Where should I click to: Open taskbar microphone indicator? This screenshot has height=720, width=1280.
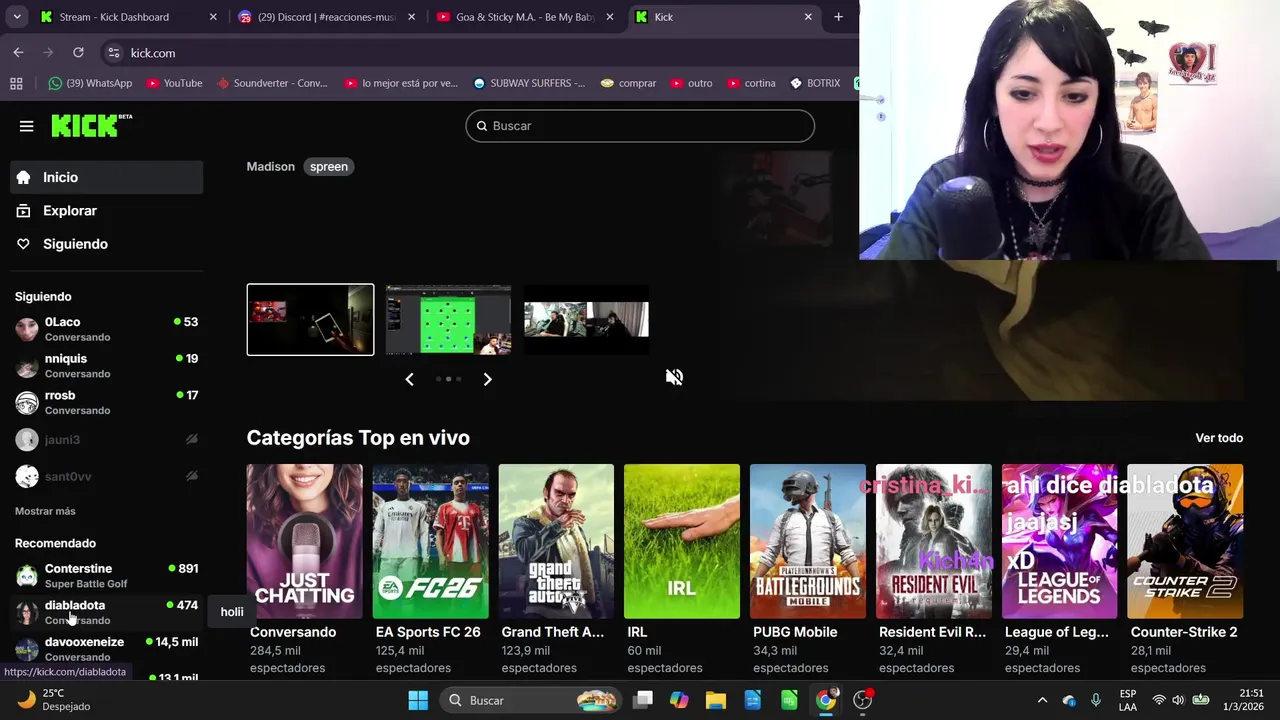1096,700
